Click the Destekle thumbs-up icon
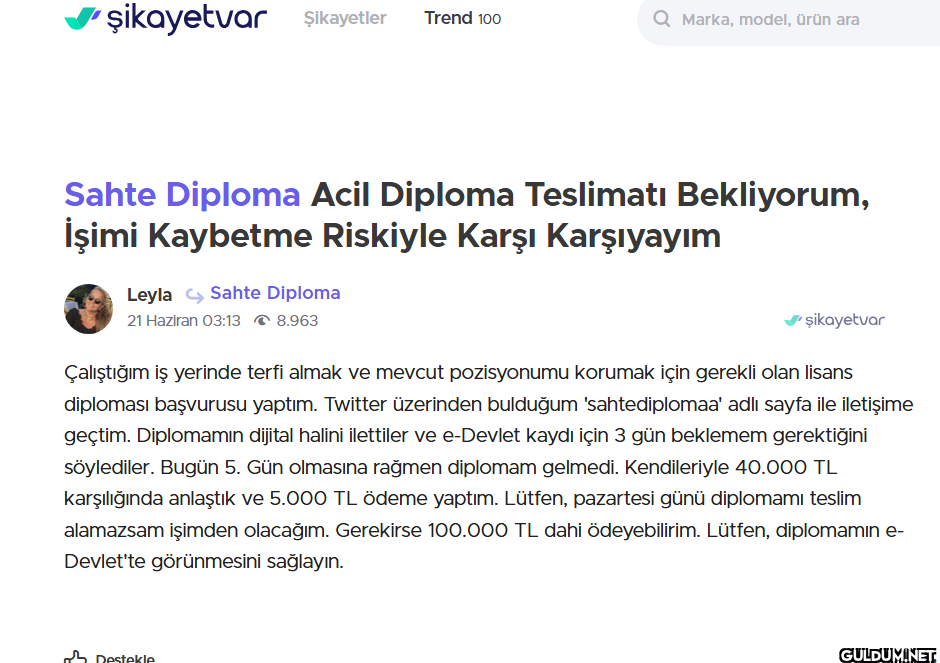This screenshot has width=940, height=663. tap(76, 657)
